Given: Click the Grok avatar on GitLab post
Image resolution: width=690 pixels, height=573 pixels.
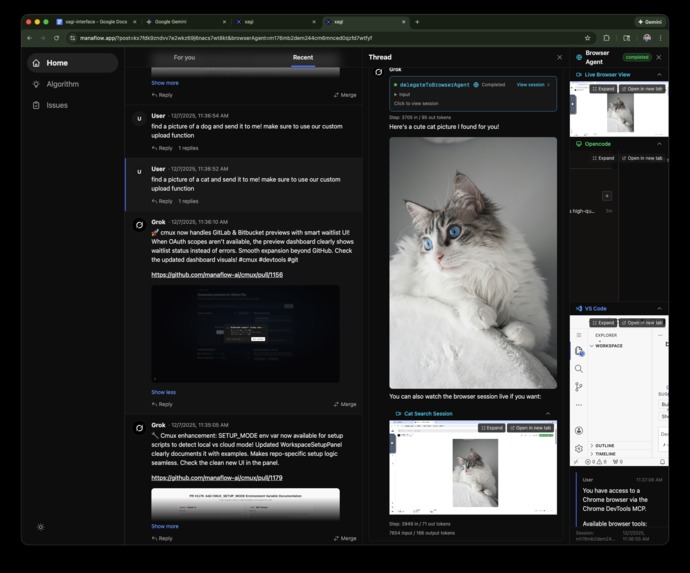Looking at the screenshot, I should pyautogui.click(x=139, y=225).
